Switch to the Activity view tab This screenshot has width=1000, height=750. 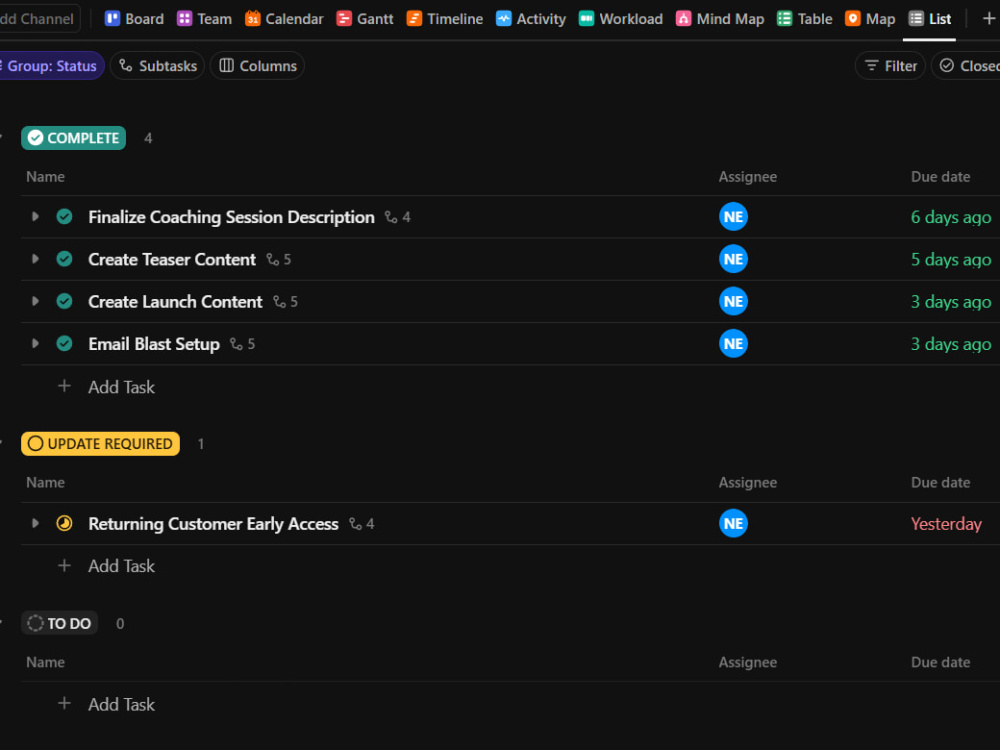[531, 19]
